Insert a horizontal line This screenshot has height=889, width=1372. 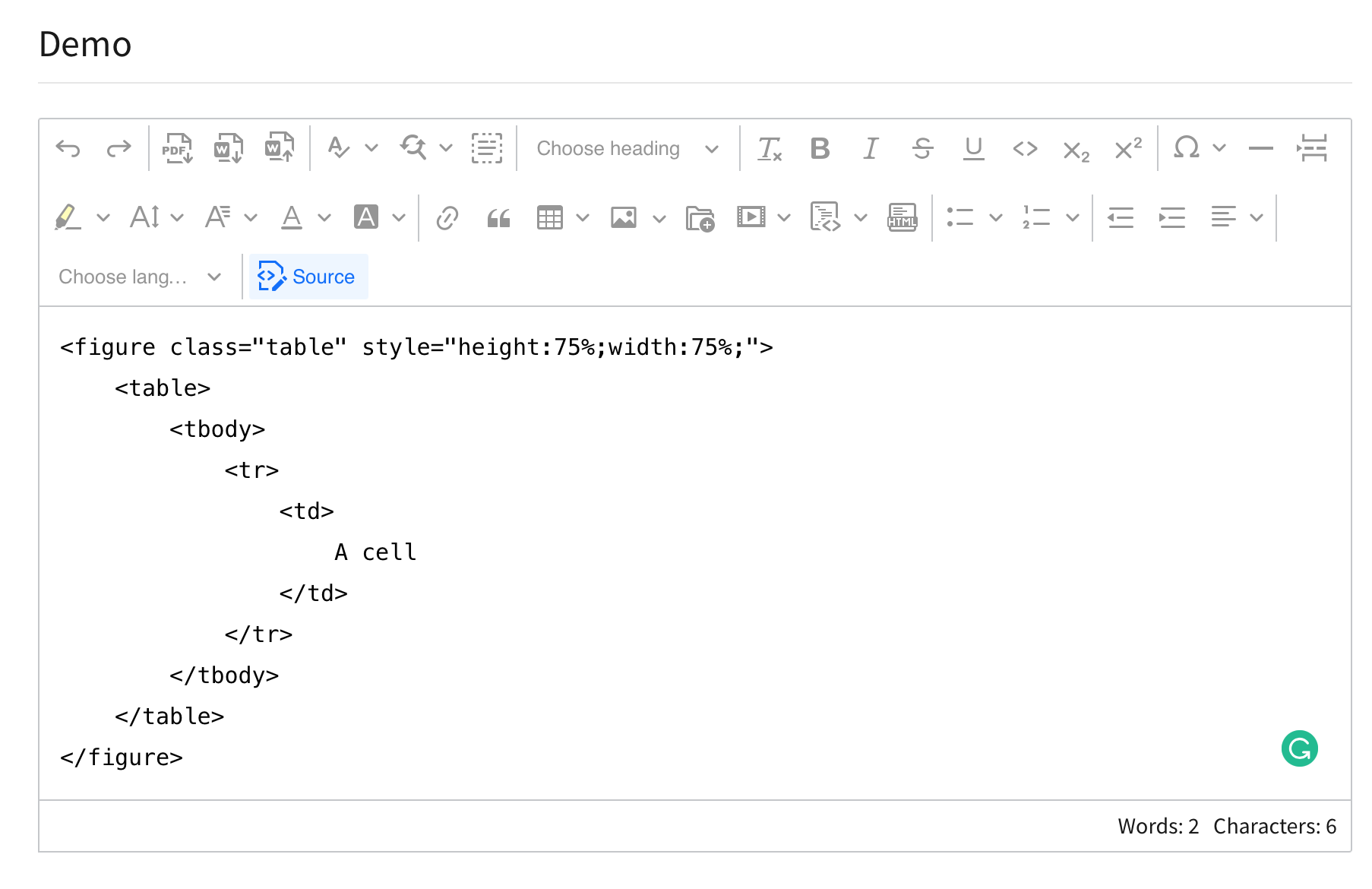(x=1261, y=148)
